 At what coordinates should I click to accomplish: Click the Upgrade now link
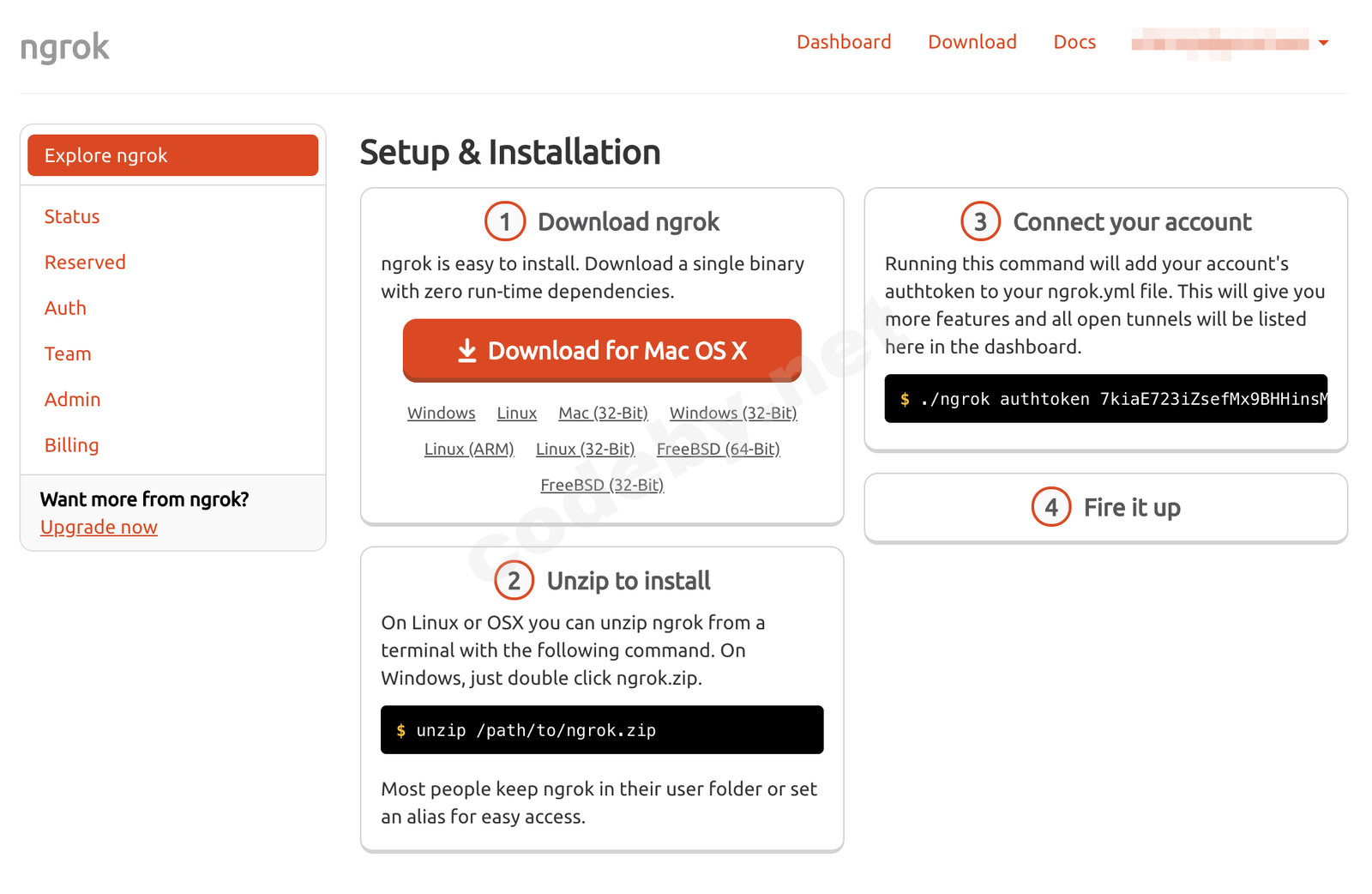[99, 528]
